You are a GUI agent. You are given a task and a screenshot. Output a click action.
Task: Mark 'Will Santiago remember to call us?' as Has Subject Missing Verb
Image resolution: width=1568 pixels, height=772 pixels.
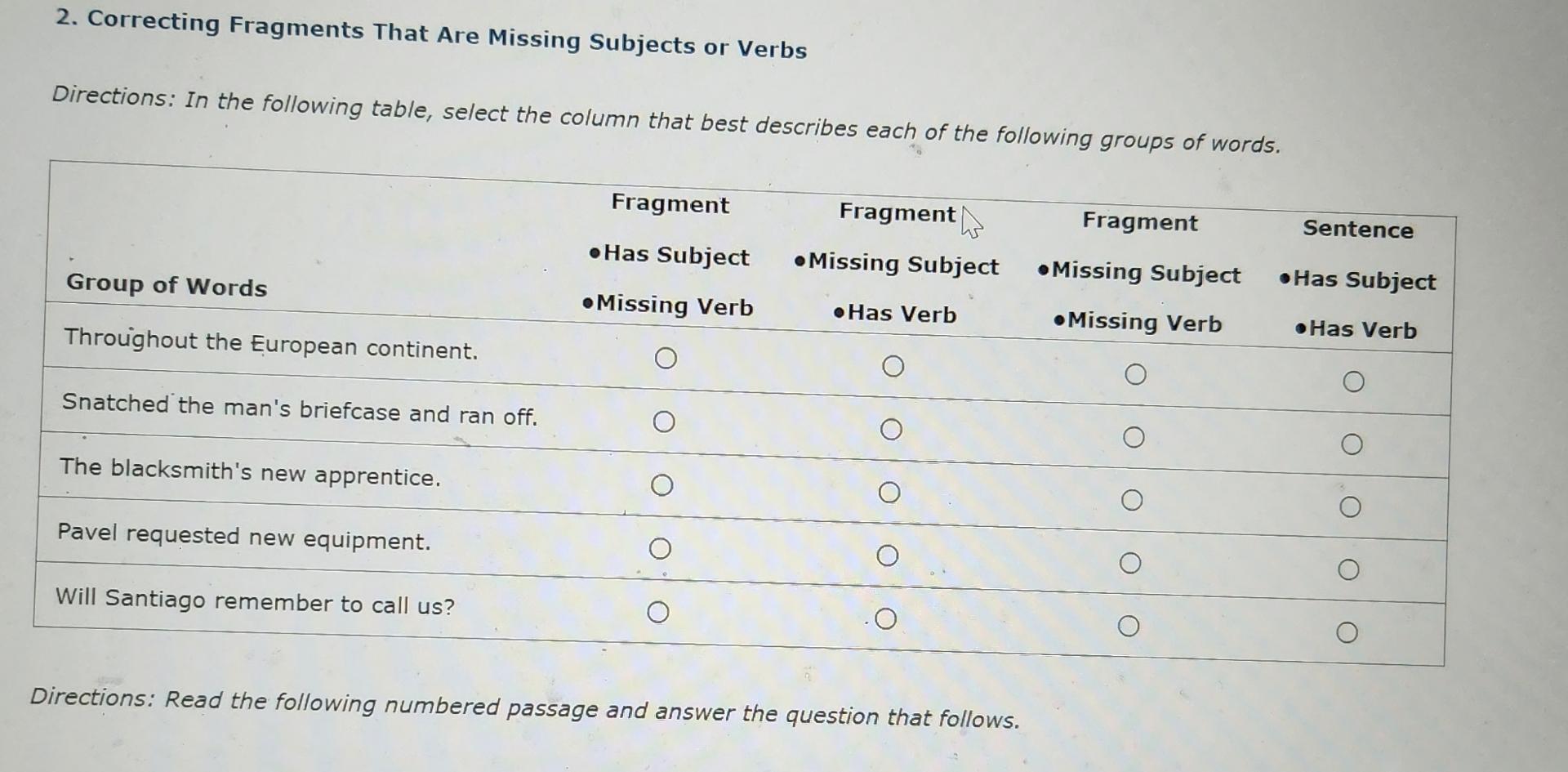click(x=659, y=611)
